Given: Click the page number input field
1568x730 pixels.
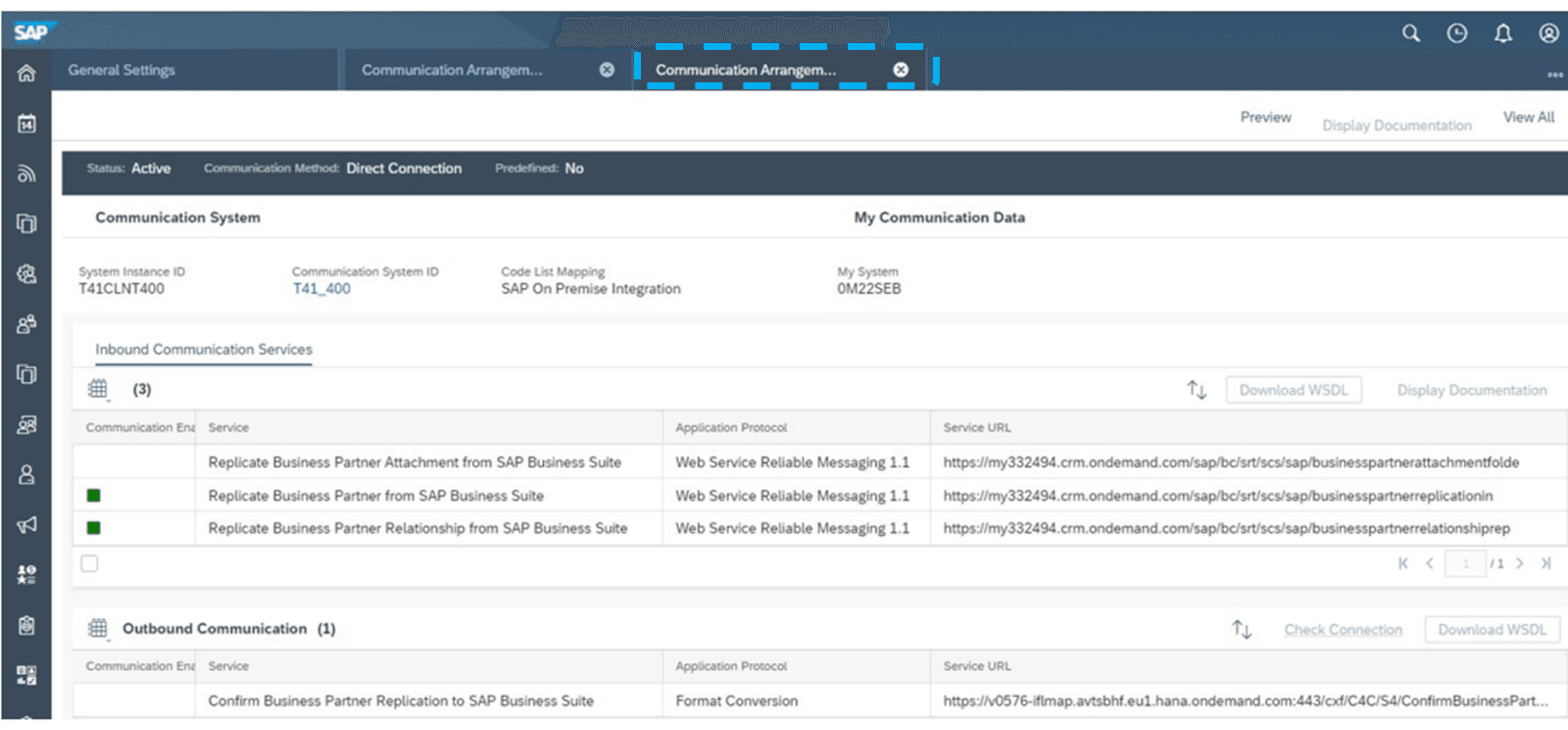Looking at the screenshot, I should [1465, 563].
